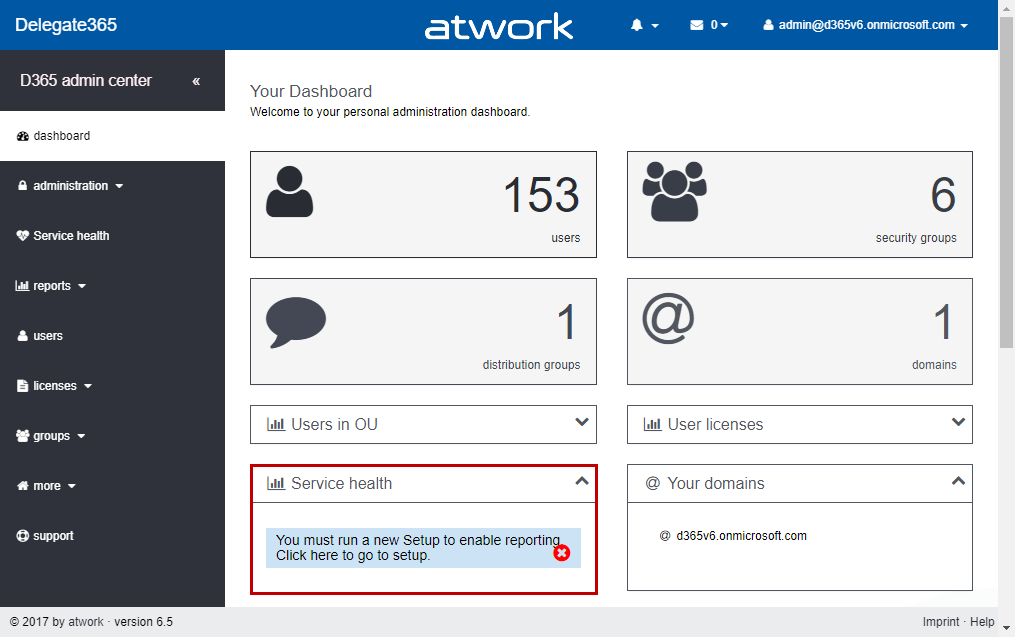The image size is (1015, 637).
Task: Click the vertical page scrollbar
Action: click(x=1006, y=200)
